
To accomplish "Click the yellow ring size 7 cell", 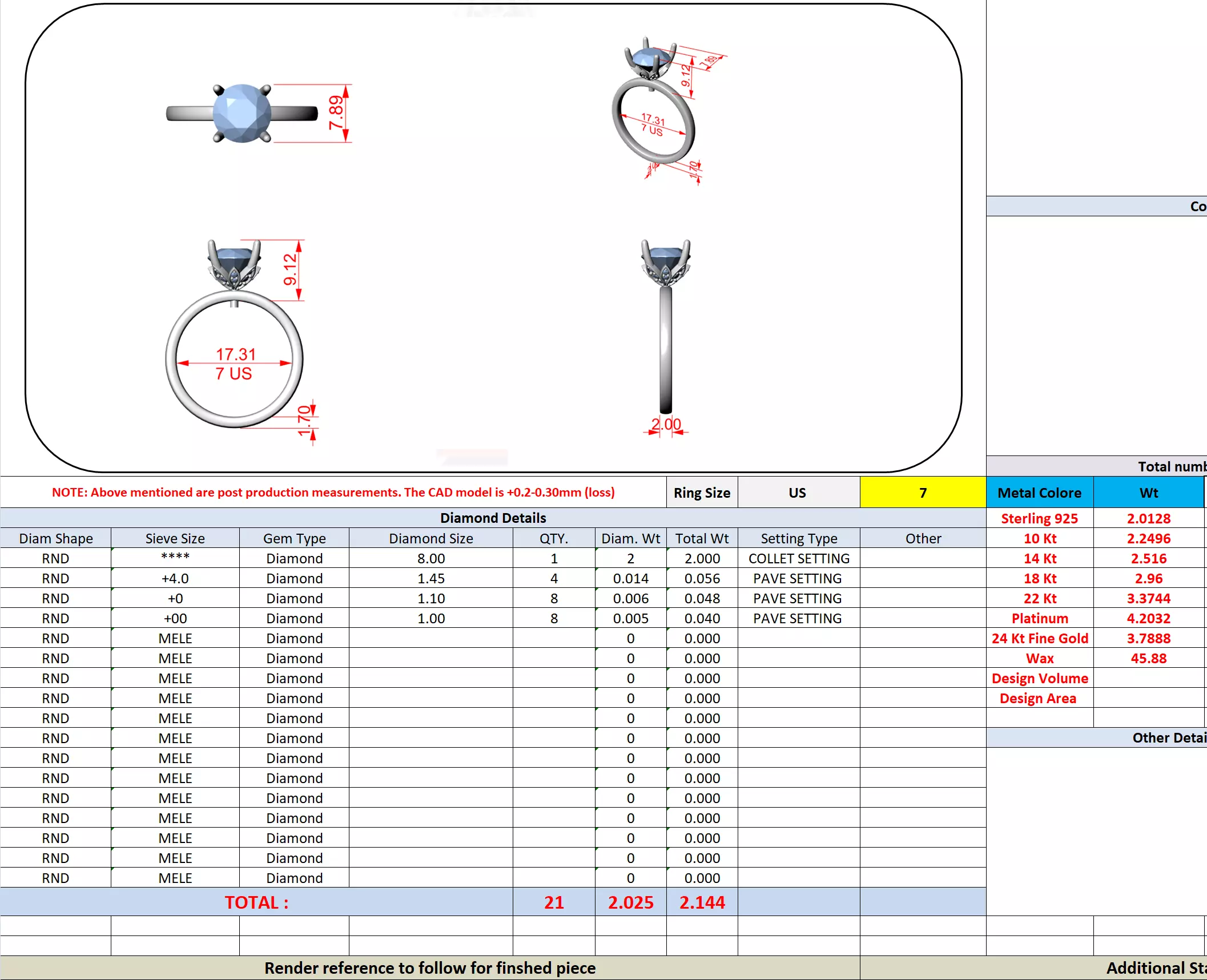I will [923, 493].
